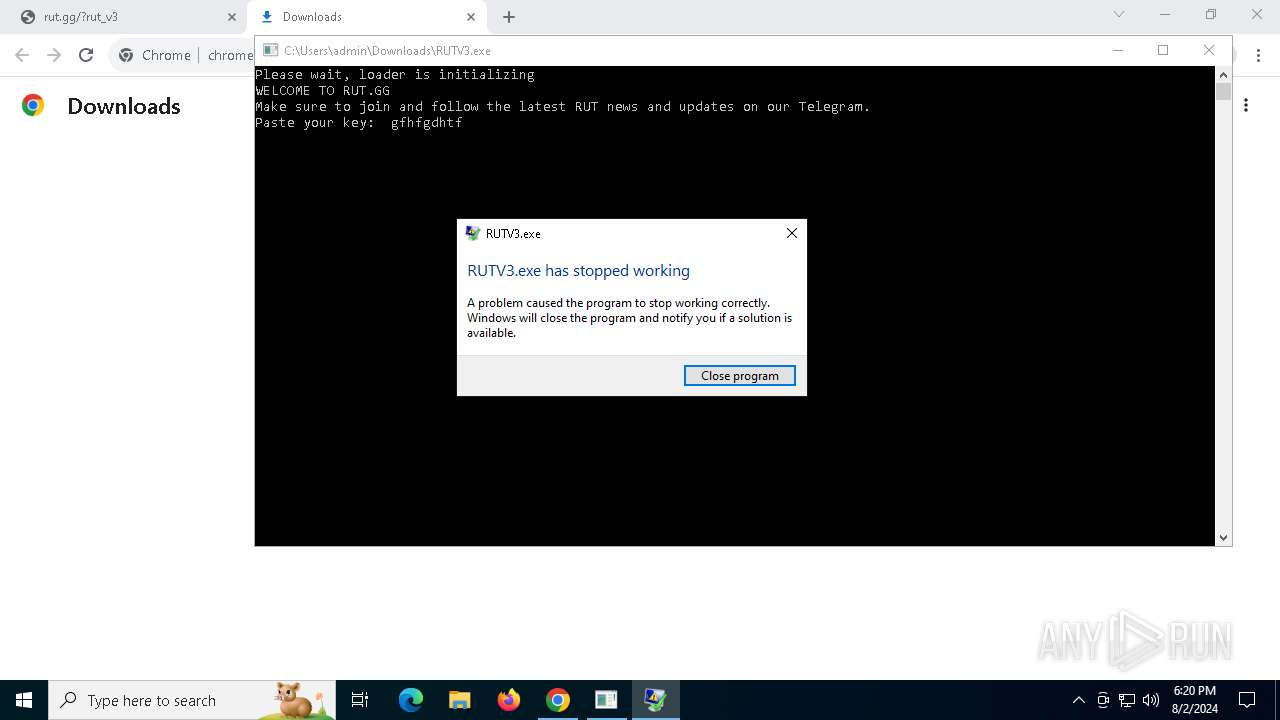The height and width of the screenshot is (720, 1280).
Task: Open the Windows Start menu
Action: pos(24,700)
